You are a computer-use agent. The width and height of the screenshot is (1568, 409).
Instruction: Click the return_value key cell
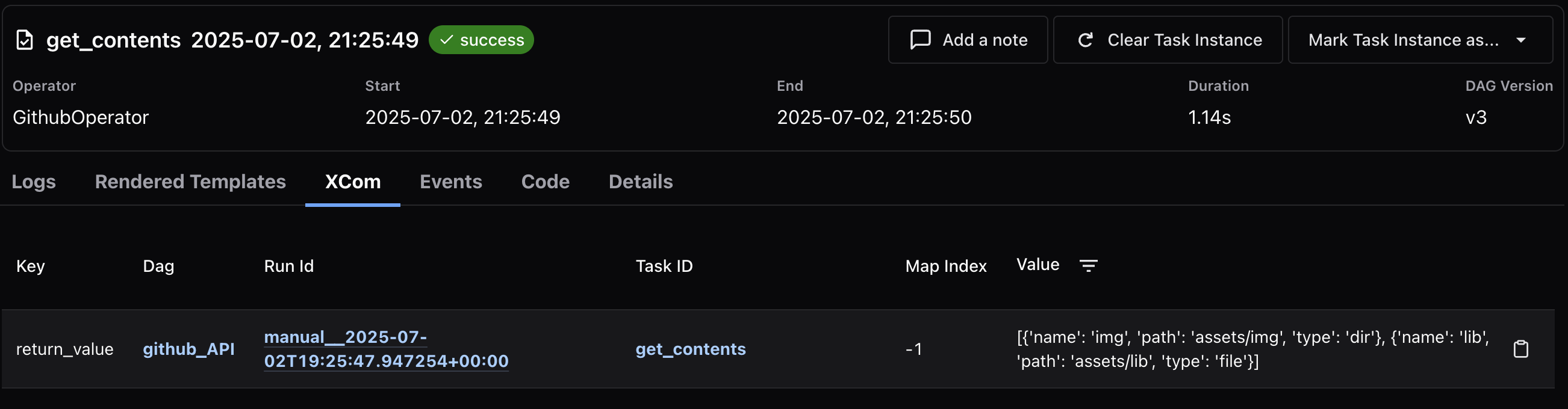(65, 349)
